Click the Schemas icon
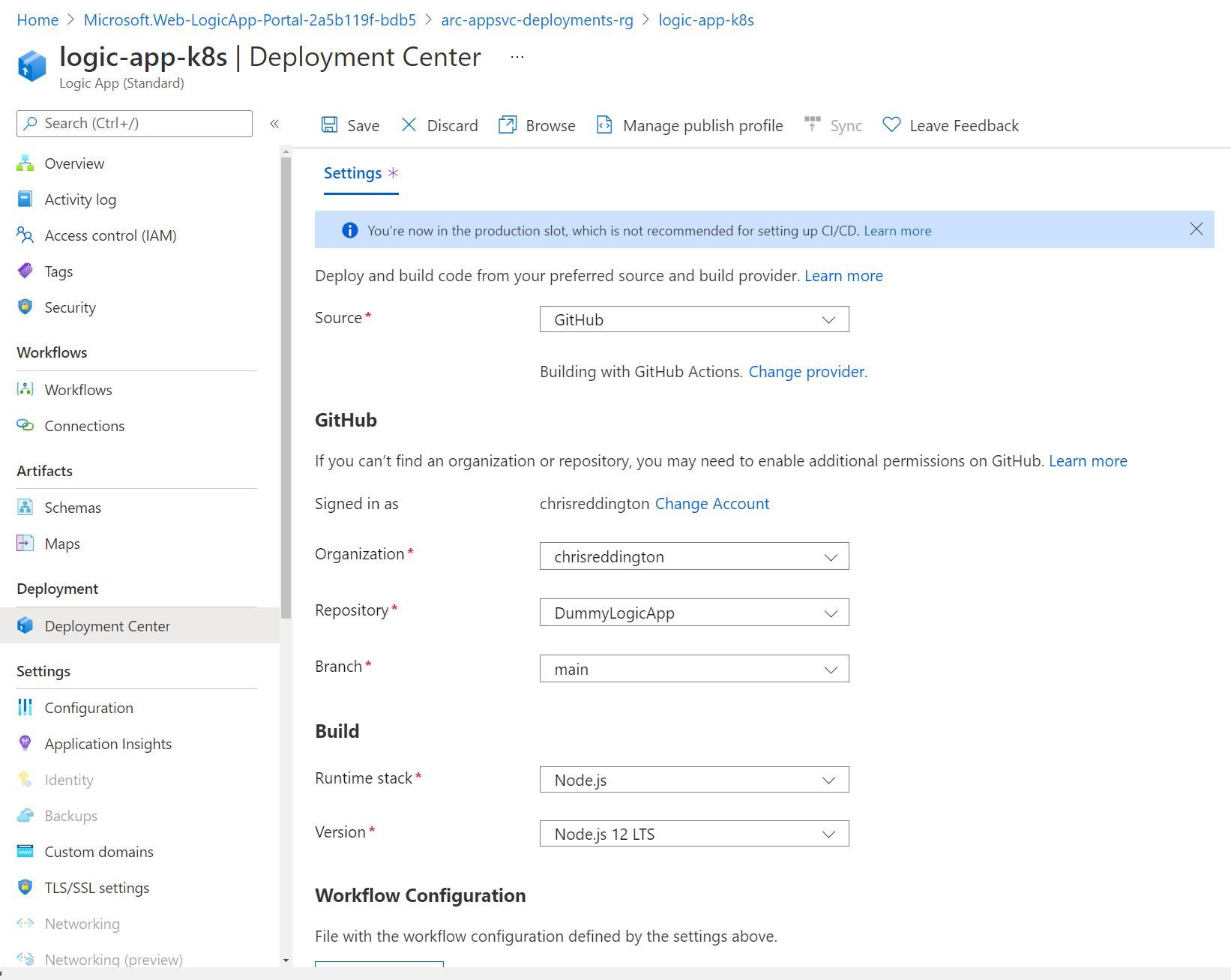Screen dimensions: 1231x980 [x=25, y=507]
